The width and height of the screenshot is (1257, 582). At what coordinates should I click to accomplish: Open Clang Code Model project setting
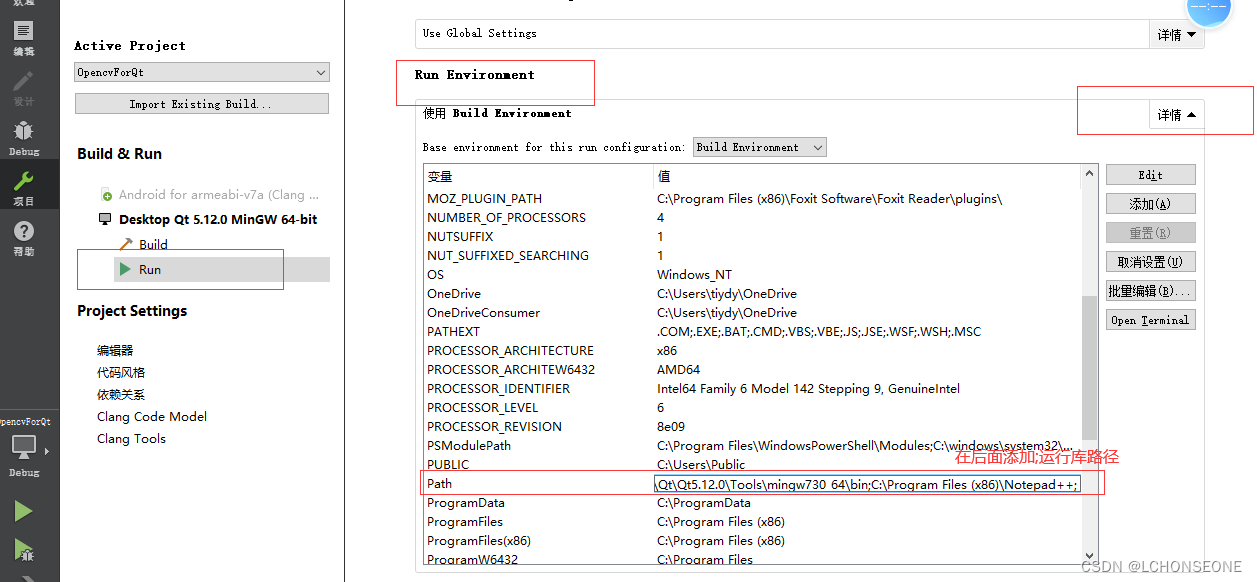[152, 416]
